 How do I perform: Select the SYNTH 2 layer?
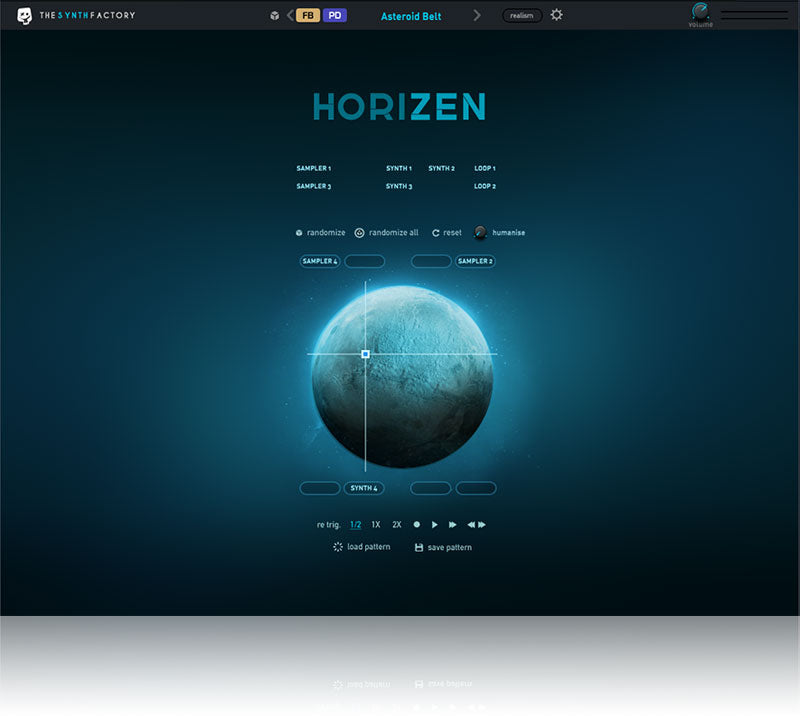pyautogui.click(x=441, y=168)
